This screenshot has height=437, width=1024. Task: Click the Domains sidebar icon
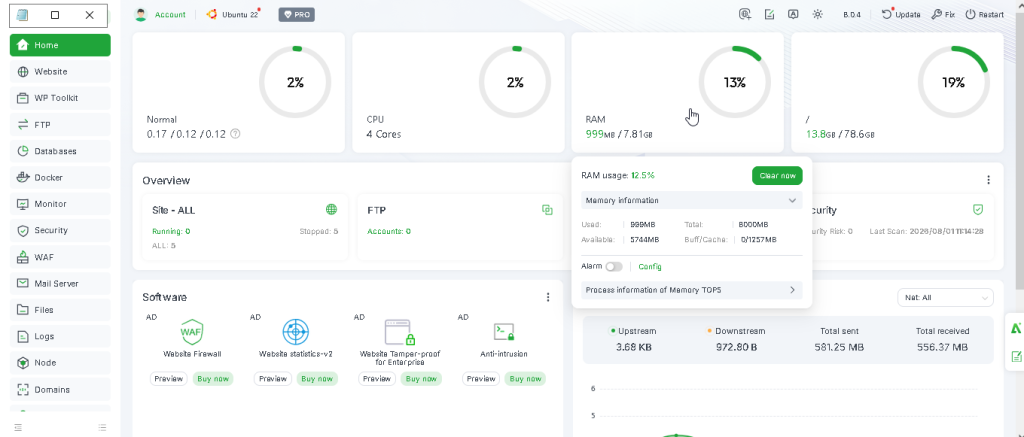click(x=23, y=389)
